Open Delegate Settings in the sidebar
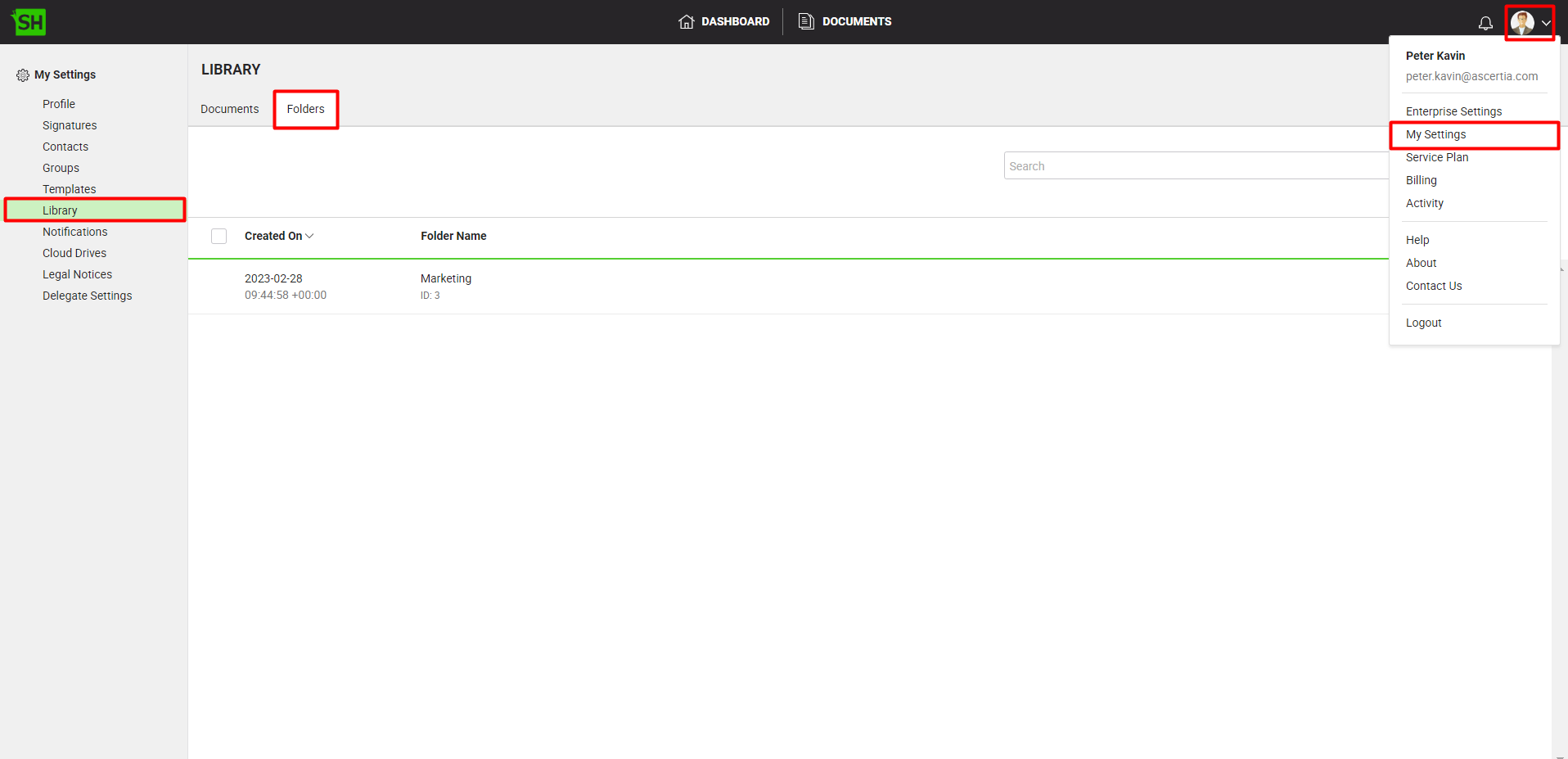This screenshot has width=1568, height=759. (x=87, y=296)
